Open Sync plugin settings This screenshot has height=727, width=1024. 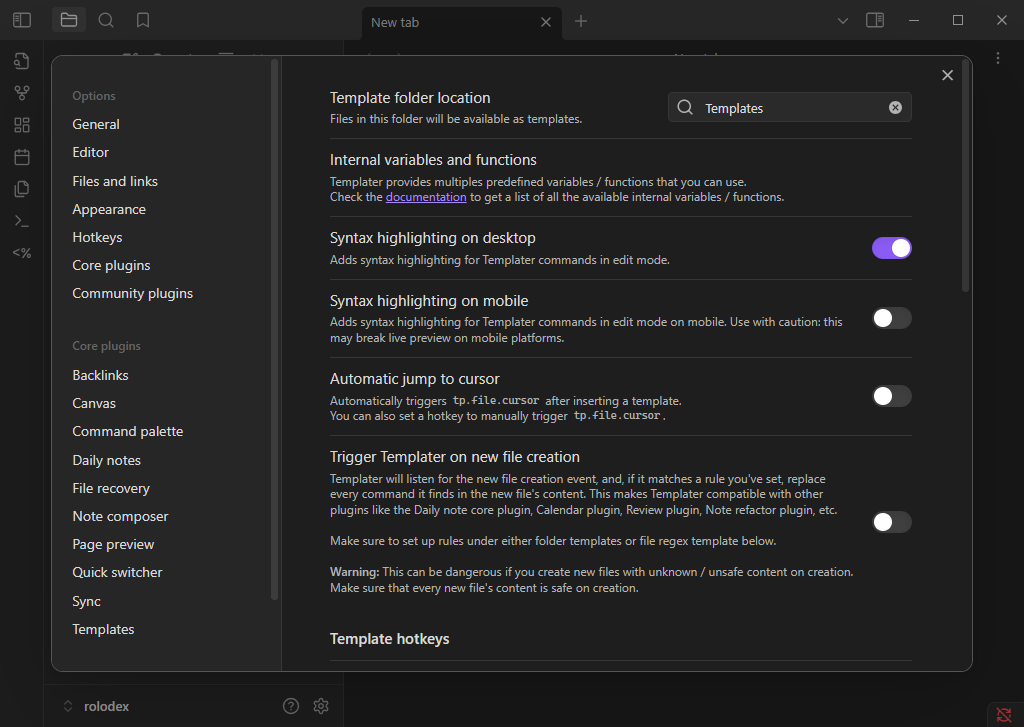tap(86, 601)
